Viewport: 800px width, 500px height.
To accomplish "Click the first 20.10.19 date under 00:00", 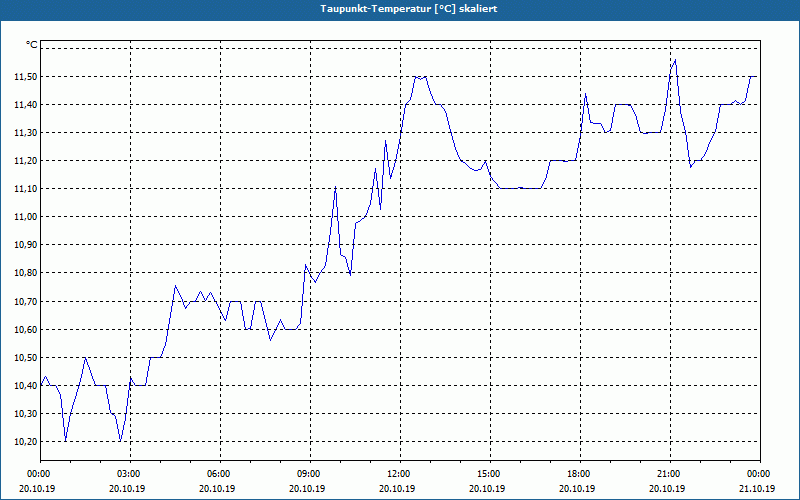I will (x=37, y=488).
